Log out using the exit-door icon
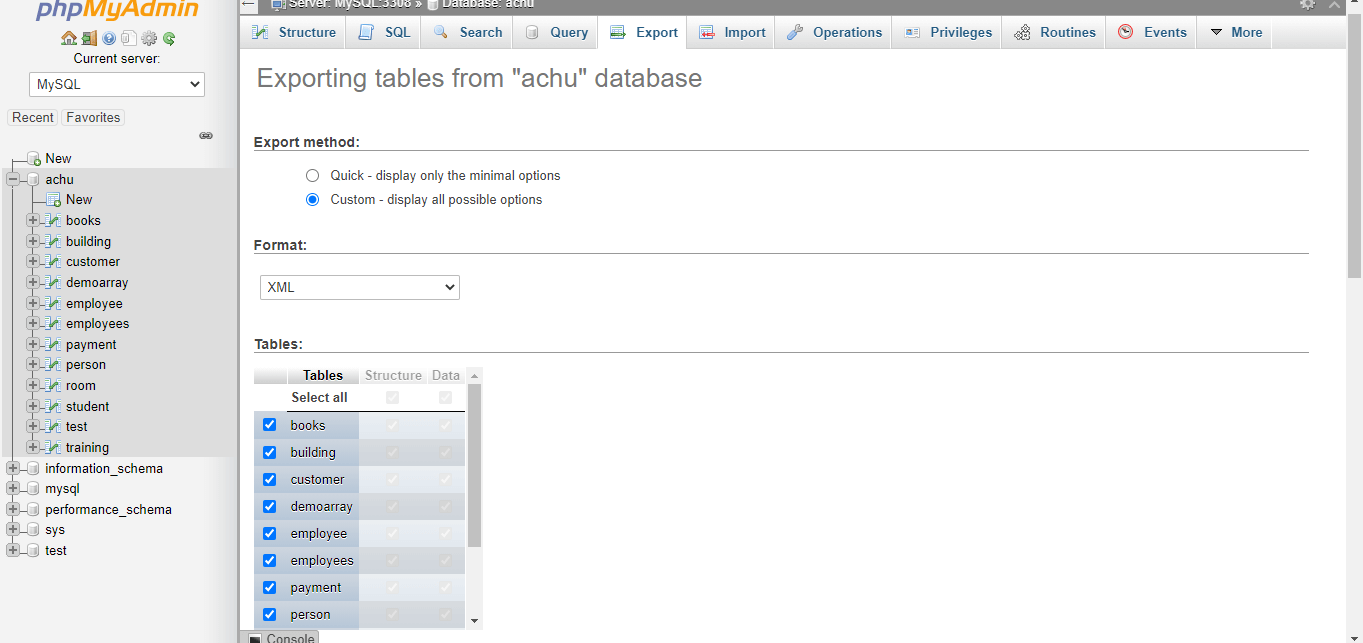 point(89,38)
